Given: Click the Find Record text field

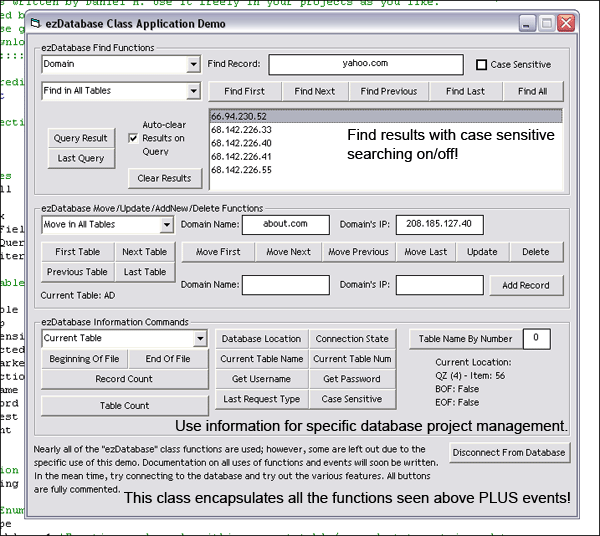Looking at the screenshot, I should pyautogui.click(x=366, y=65).
